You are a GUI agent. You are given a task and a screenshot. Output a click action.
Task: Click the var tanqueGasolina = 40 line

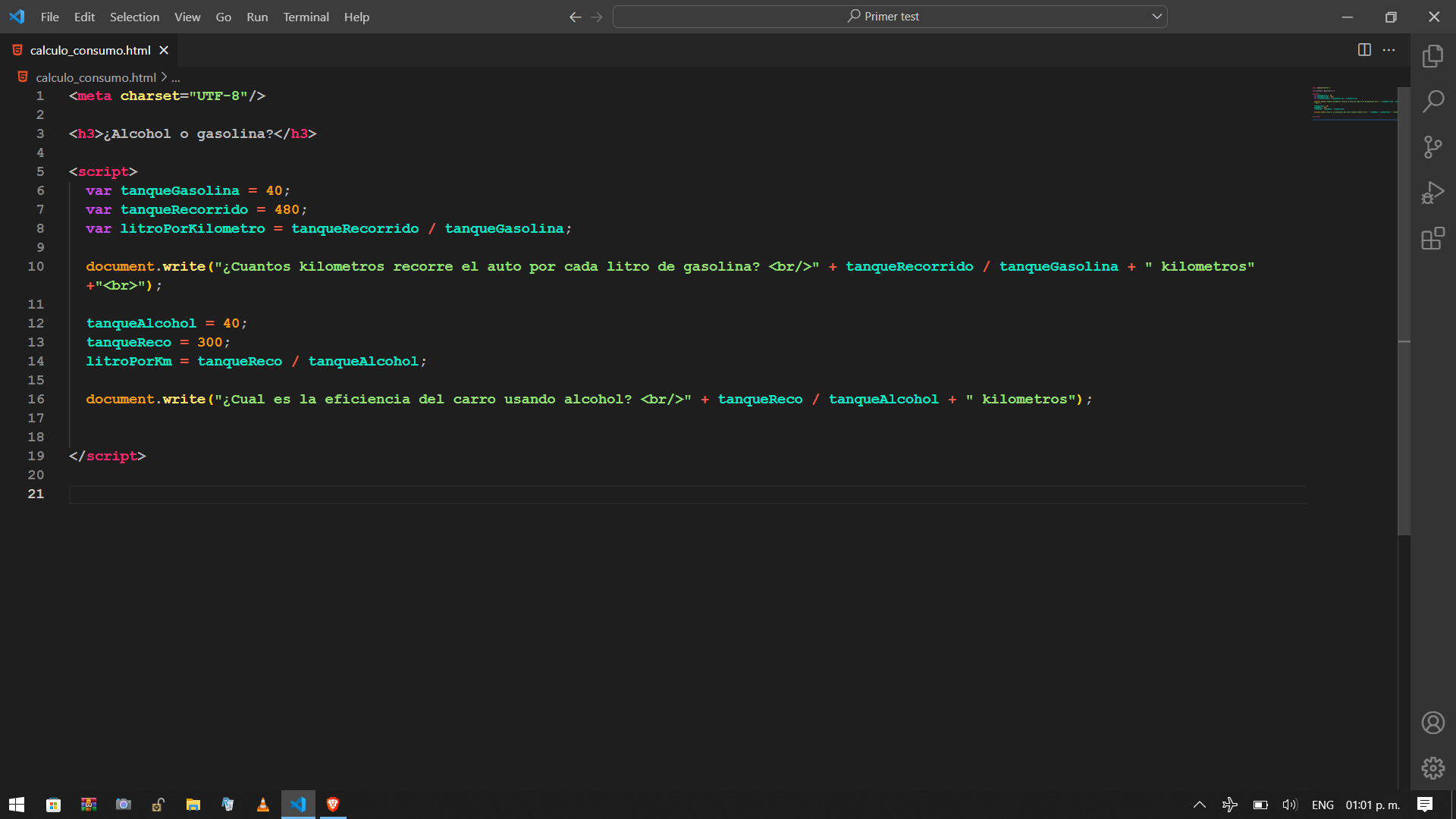tap(188, 190)
